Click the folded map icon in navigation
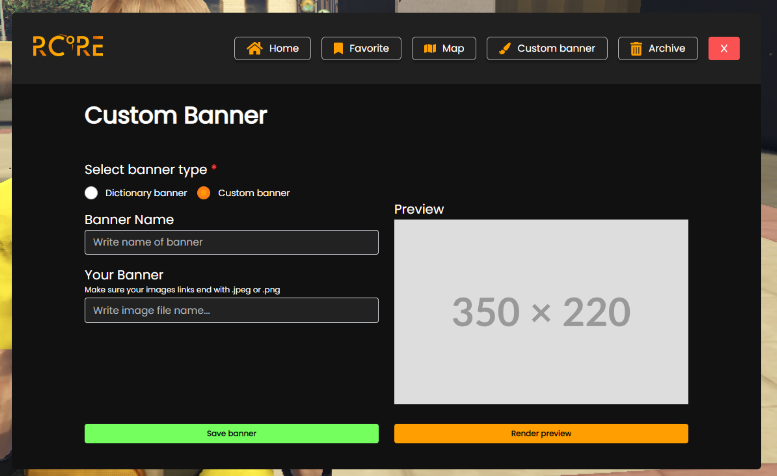Screen dimensions: 777x476 point(430,48)
